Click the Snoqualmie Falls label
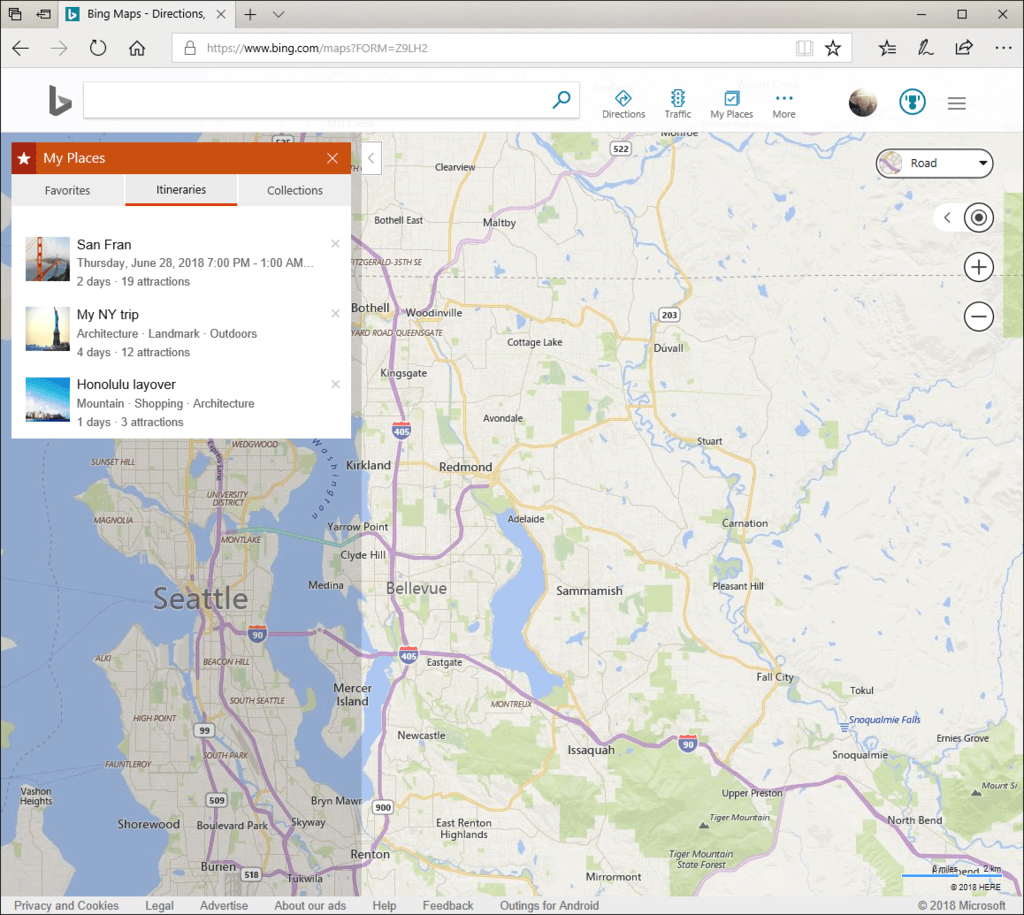Image resolution: width=1024 pixels, height=915 pixels. coord(884,720)
